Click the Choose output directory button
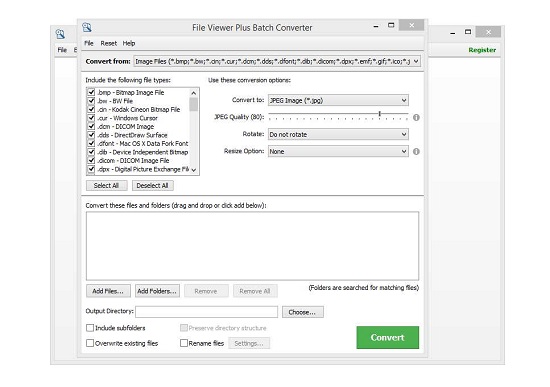The height and width of the screenshot is (387, 550). point(302,312)
